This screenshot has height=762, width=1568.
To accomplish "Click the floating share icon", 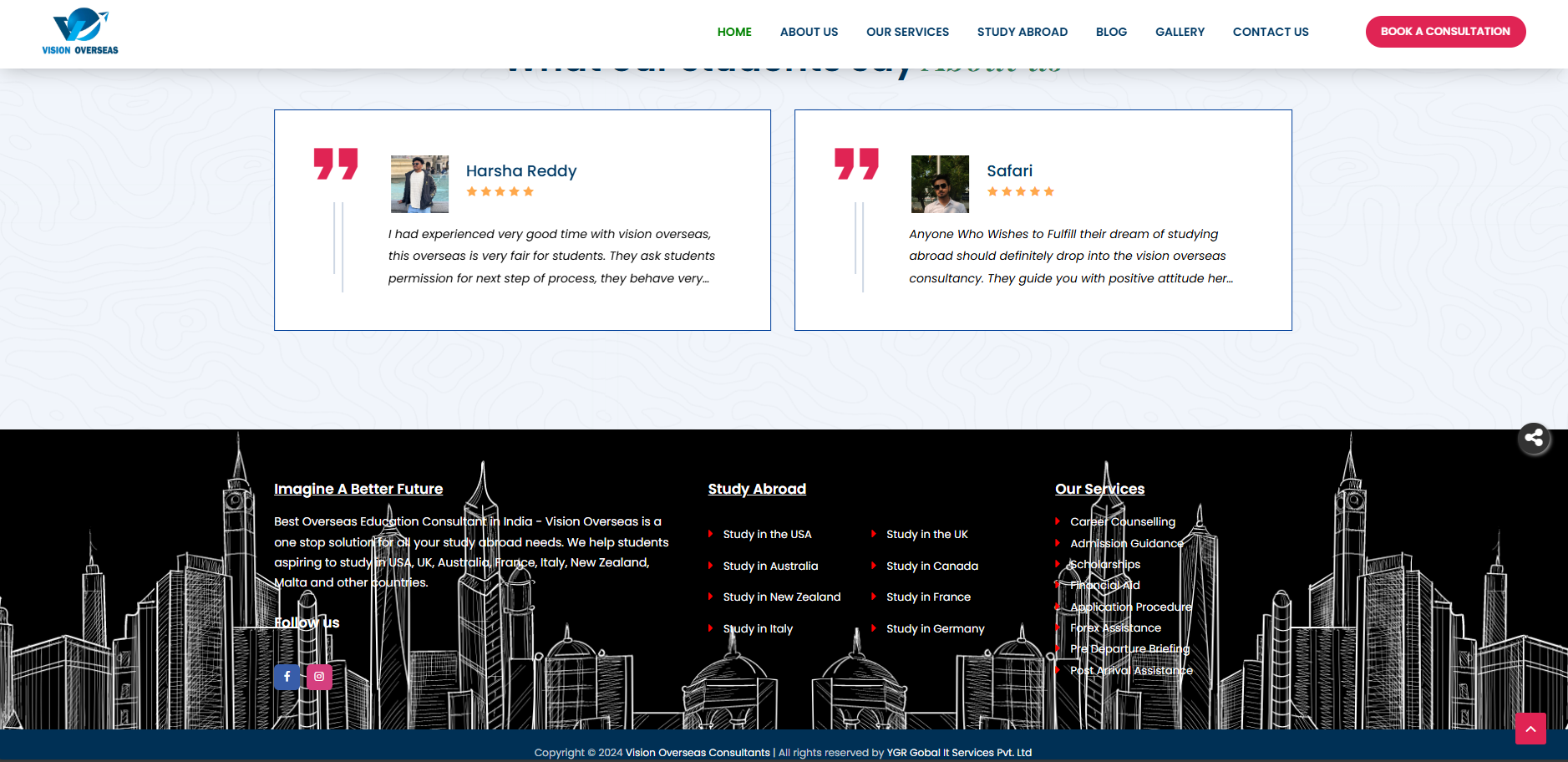I will (1534, 438).
